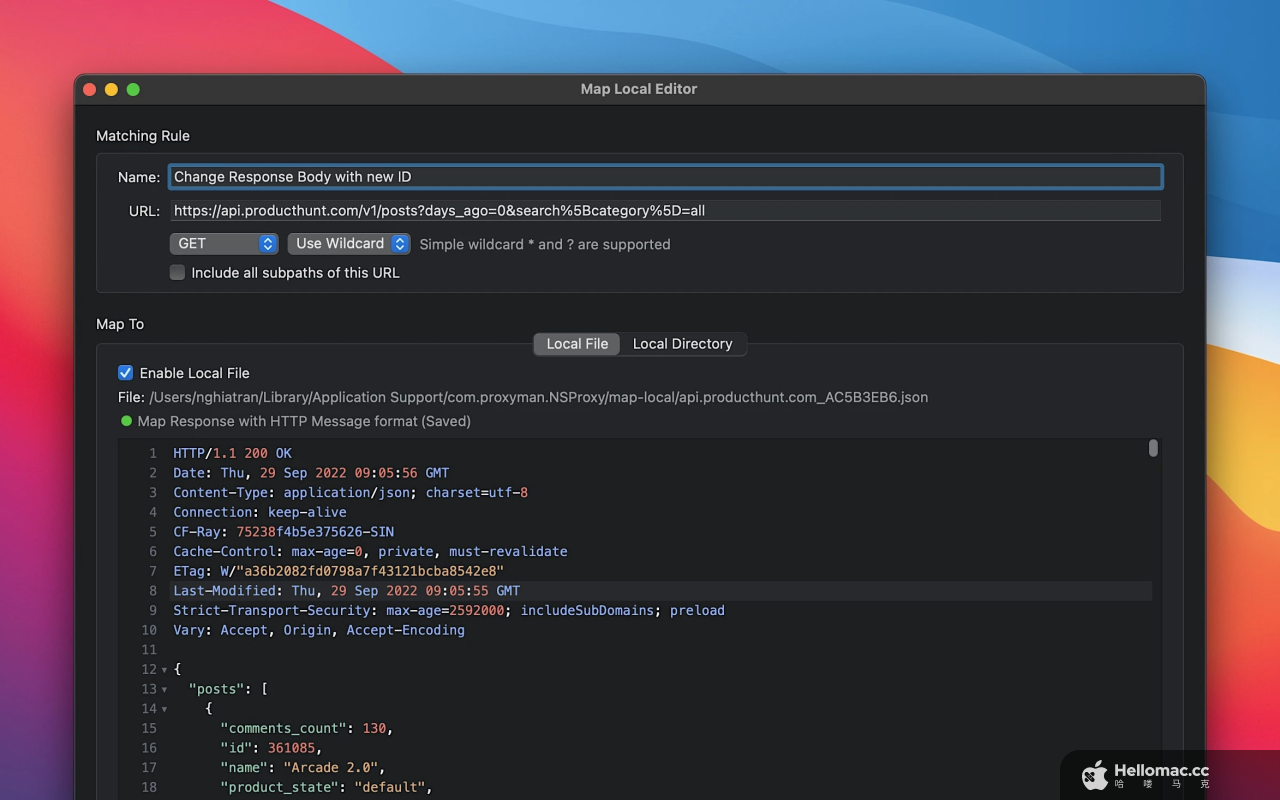
Task: Click the Name input field
Action: point(665,177)
